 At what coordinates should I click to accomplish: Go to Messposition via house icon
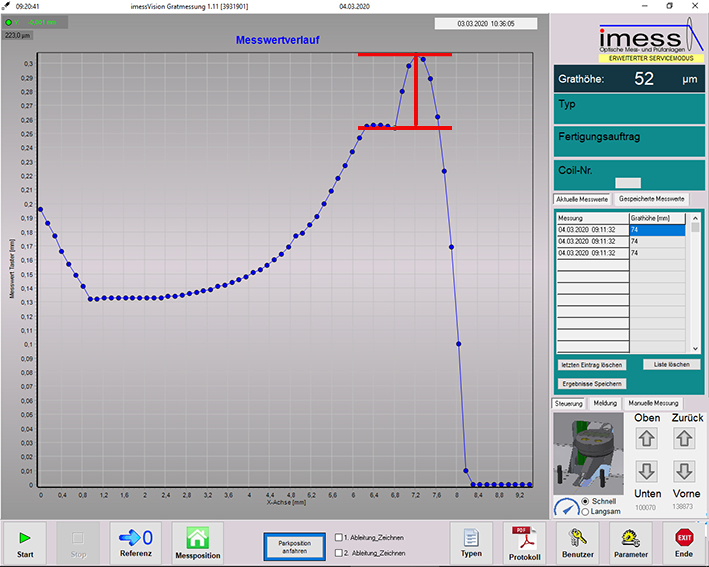[197, 538]
